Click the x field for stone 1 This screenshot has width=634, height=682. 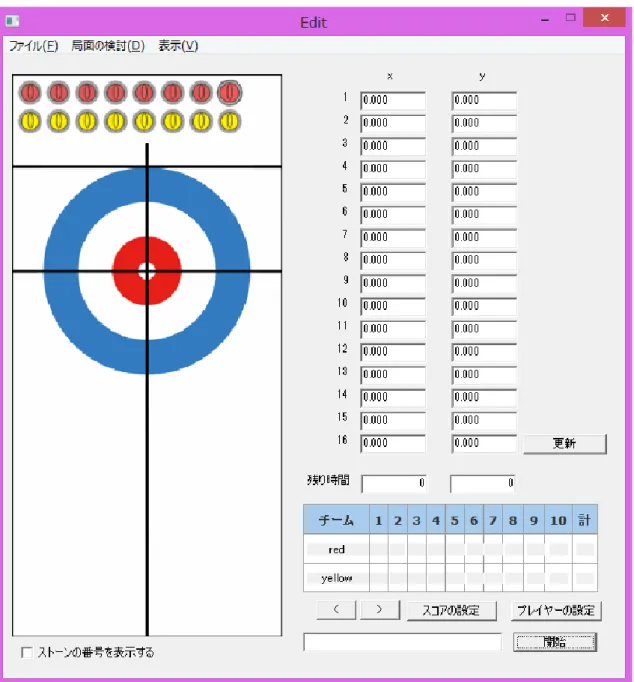[393, 100]
